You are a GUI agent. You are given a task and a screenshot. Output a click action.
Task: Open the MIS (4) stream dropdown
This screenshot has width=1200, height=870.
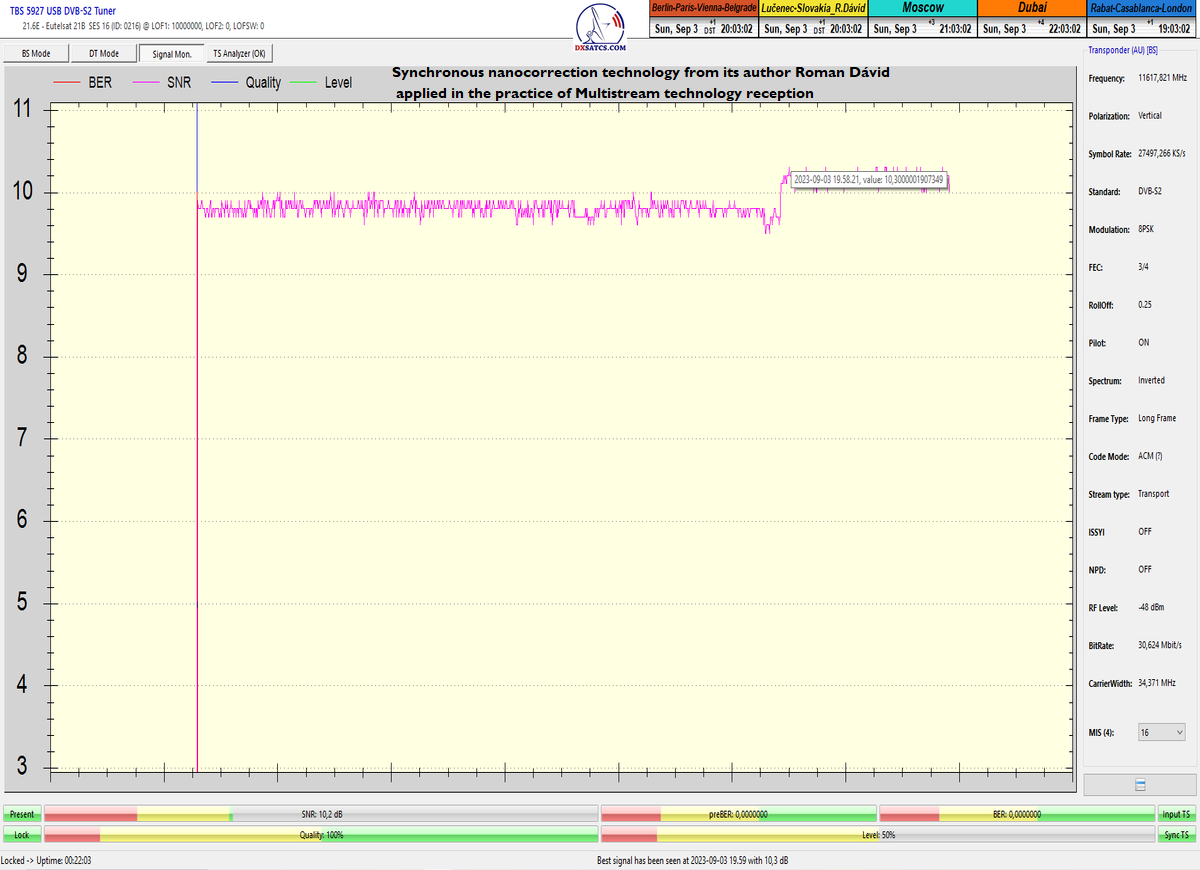pyautogui.click(x=1162, y=733)
